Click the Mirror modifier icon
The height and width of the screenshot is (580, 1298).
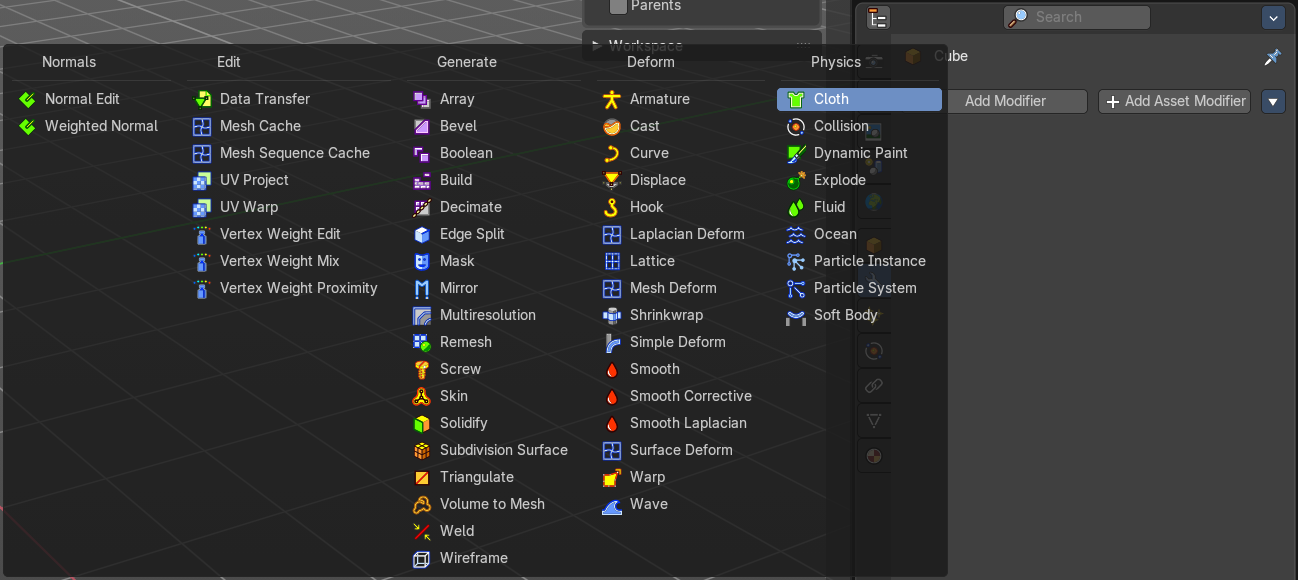tap(422, 288)
